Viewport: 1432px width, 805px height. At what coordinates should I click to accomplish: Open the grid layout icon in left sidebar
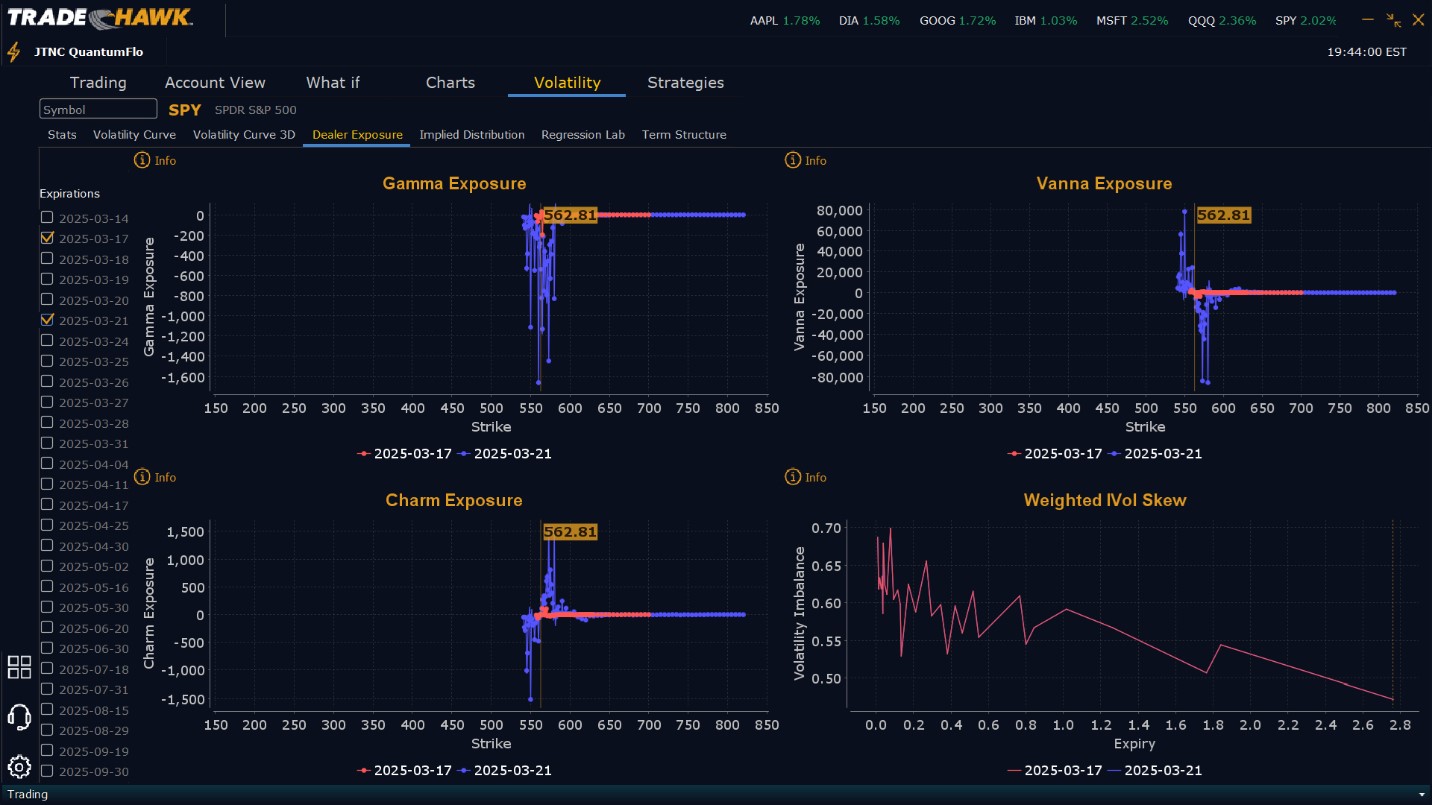pos(19,667)
